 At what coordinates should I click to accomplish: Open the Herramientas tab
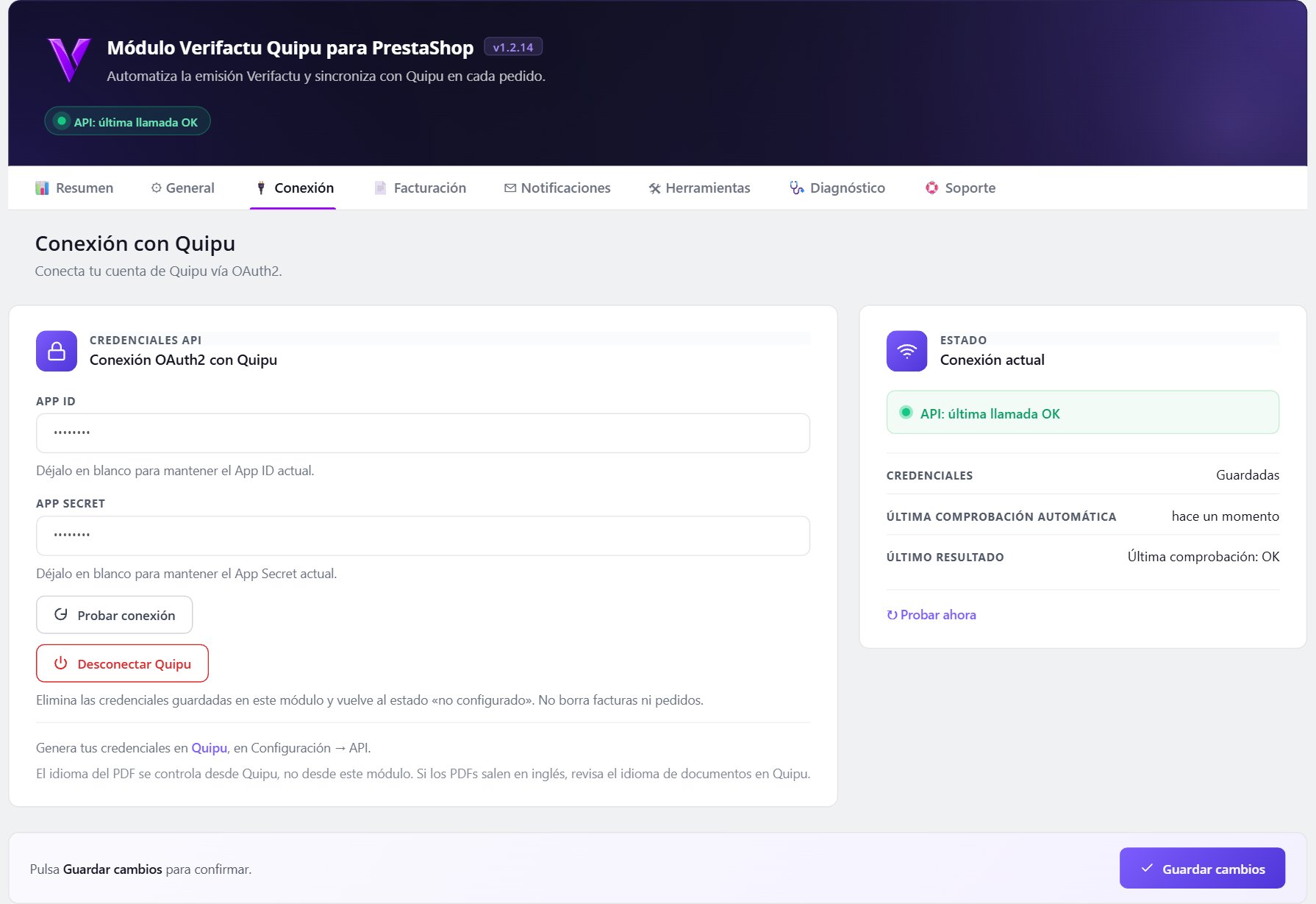click(699, 188)
